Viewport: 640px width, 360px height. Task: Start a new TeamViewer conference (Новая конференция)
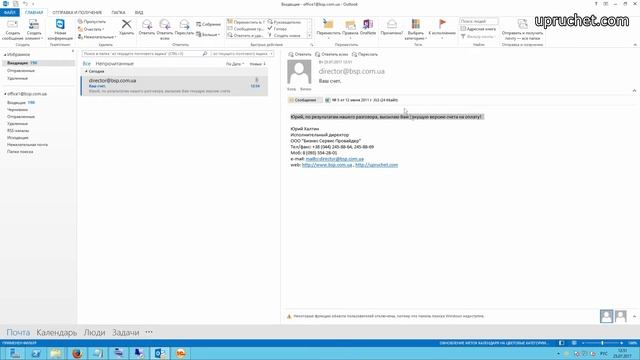(x=60, y=24)
